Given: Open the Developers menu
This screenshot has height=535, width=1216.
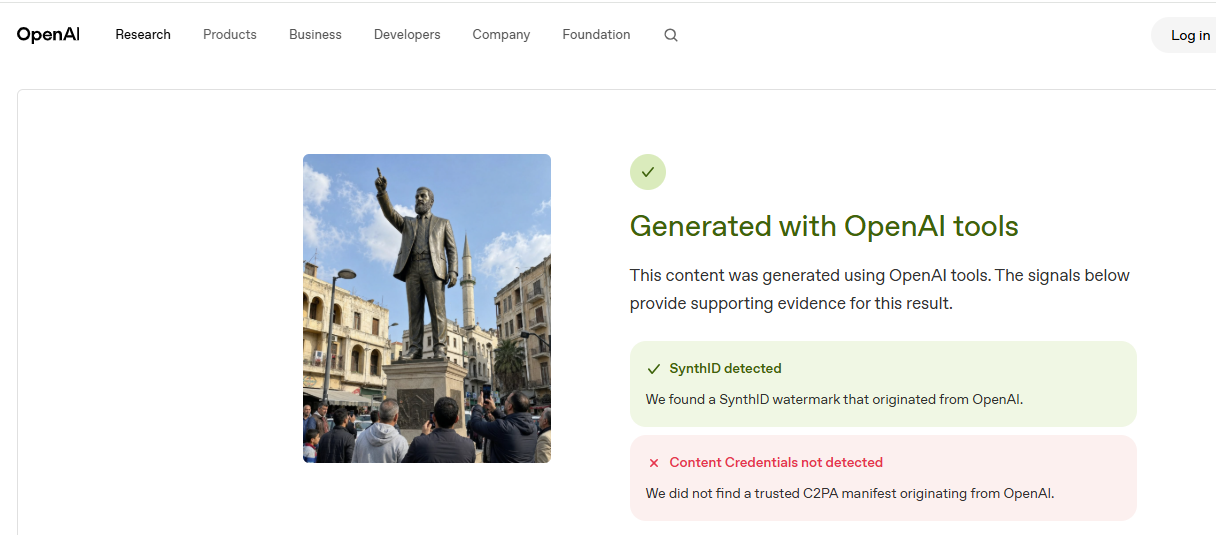Looking at the screenshot, I should [x=407, y=35].
